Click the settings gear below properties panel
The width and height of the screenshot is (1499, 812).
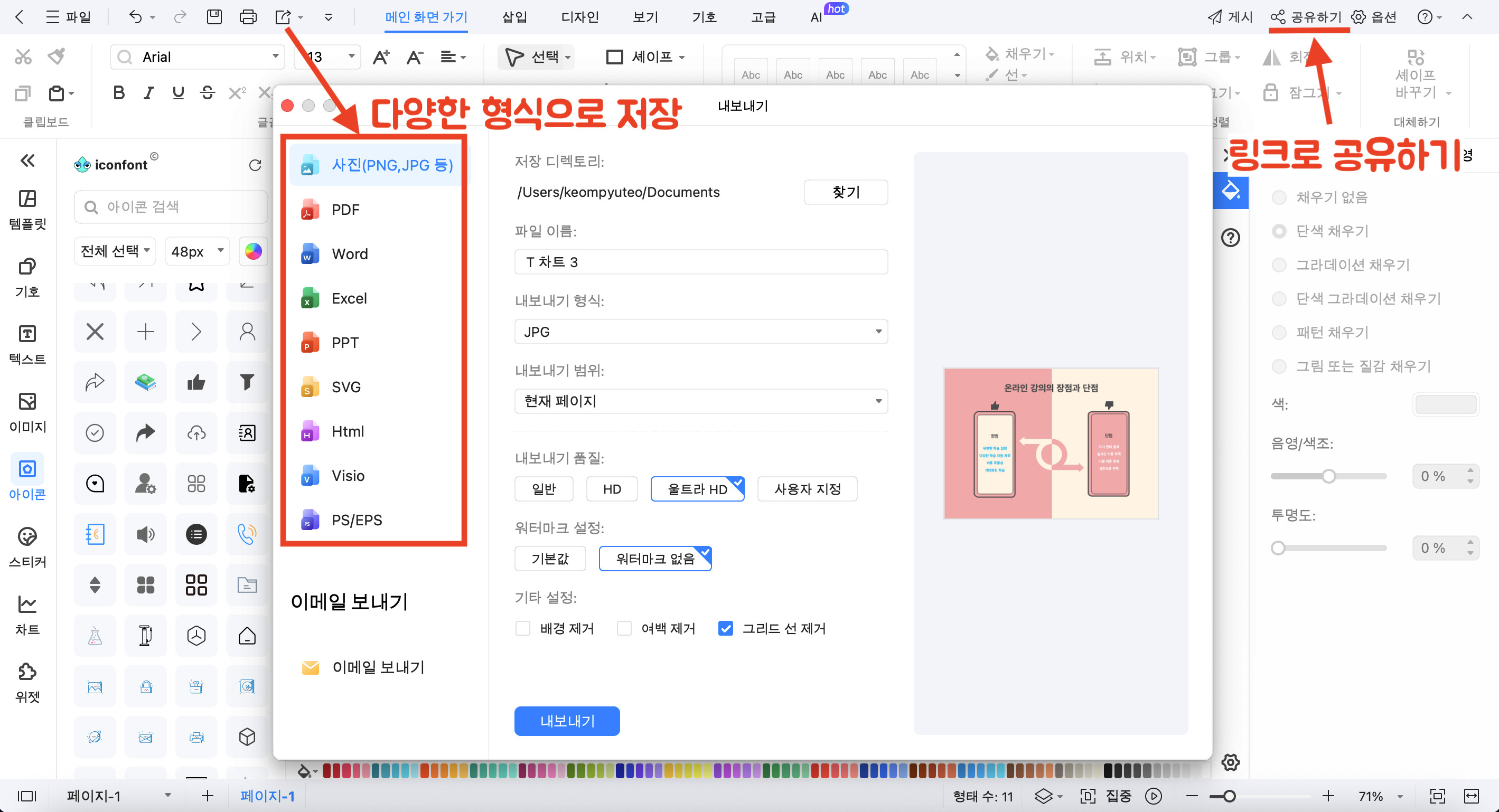(1230, 762)
